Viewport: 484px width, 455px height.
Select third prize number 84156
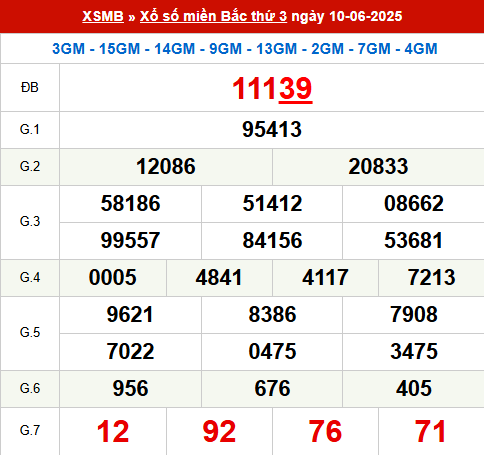[272, 240]
